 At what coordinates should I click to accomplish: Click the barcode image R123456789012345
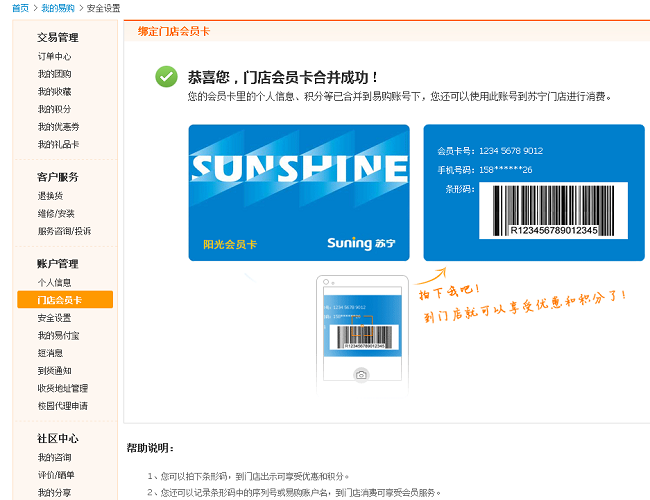click(x=553, y=211)
